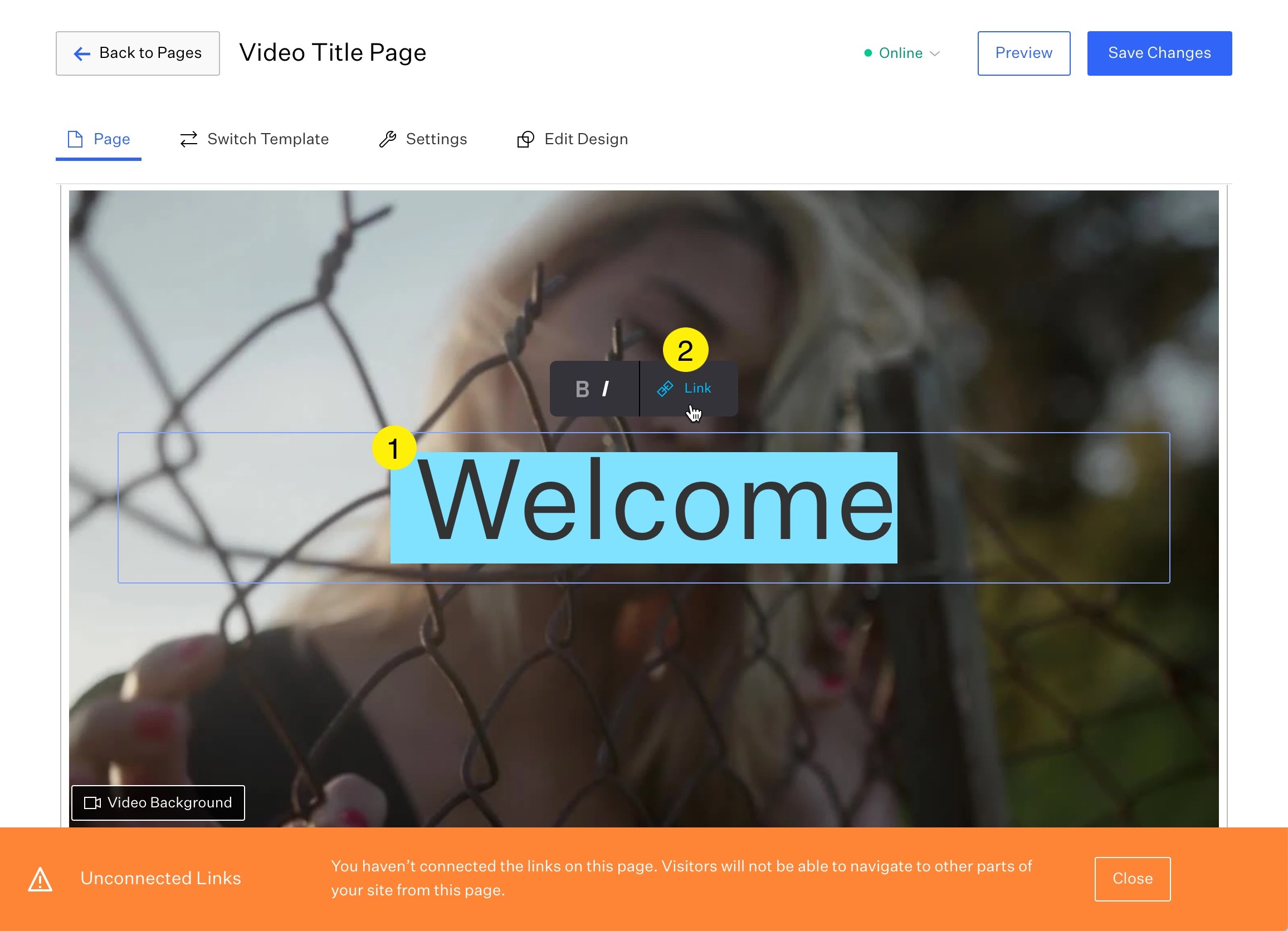Open the Edit Design tab
This screenshot has height=931, width=1288.
point(573,139)
